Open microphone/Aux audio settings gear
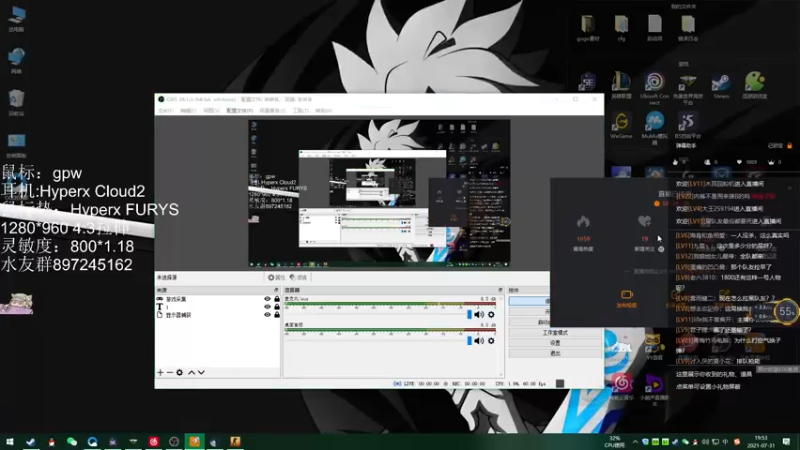 point(491,314)
